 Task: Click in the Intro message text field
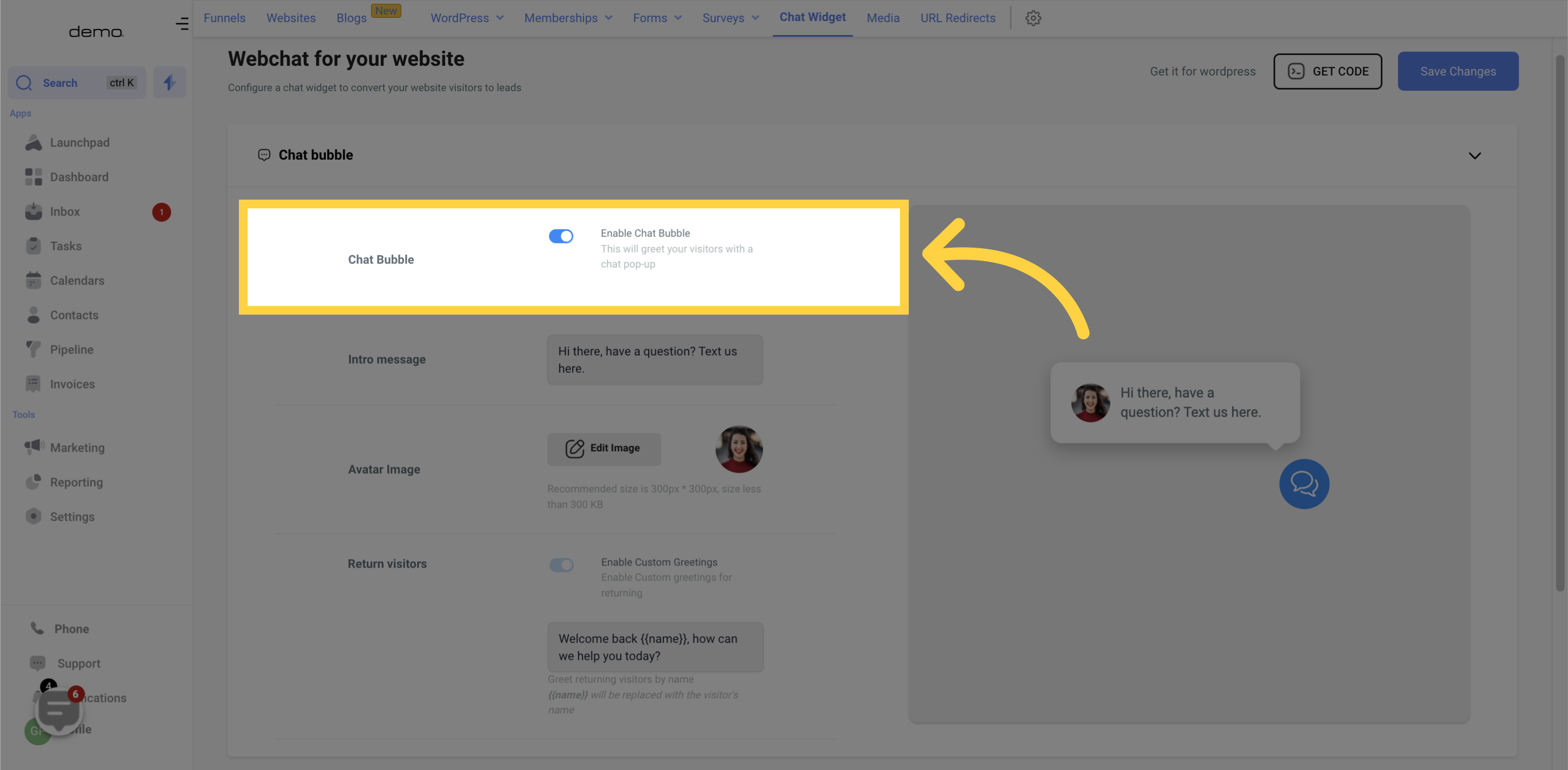[655, 360]
